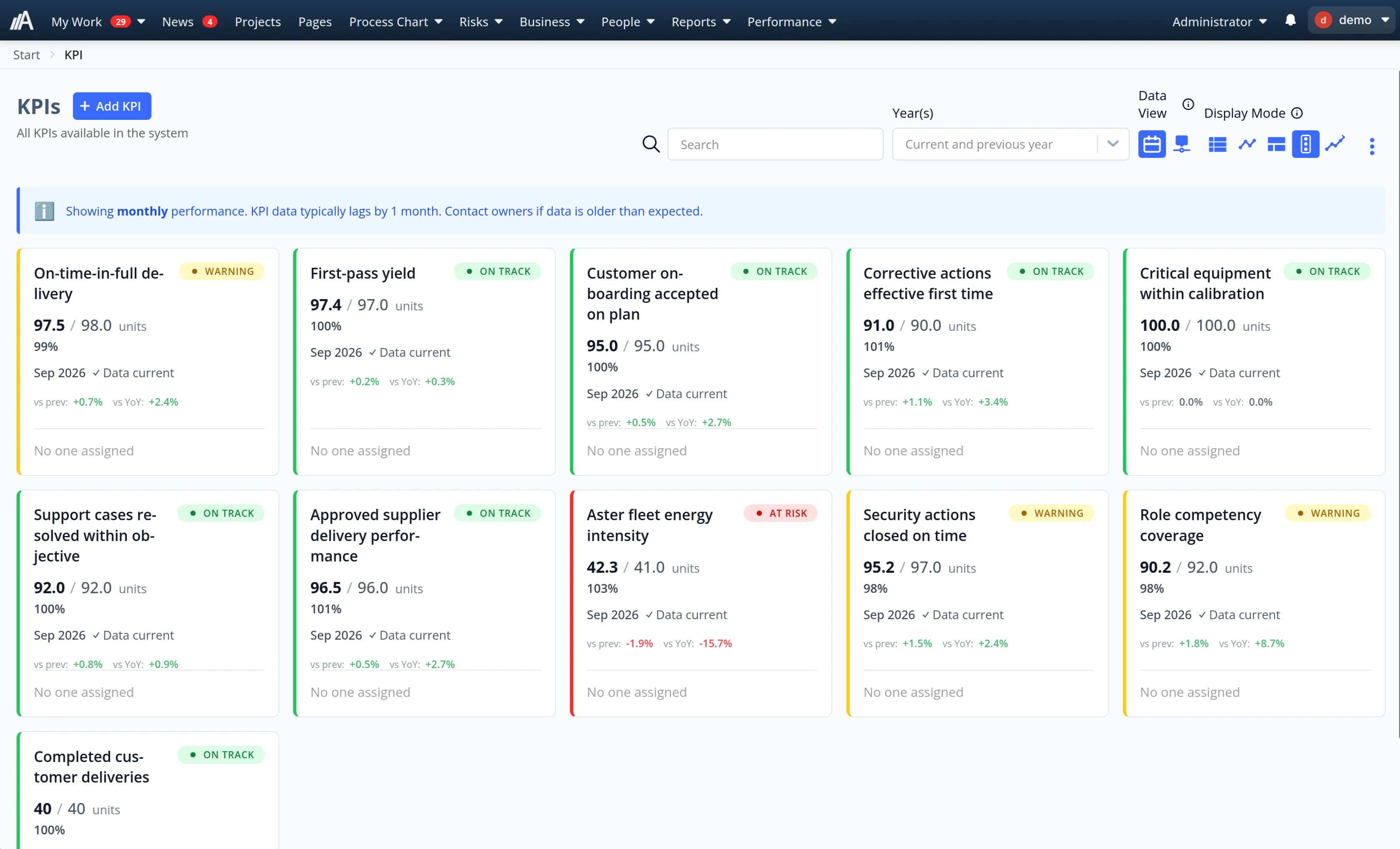
Task: Click the Add KPI button
Action: (112, 106)
